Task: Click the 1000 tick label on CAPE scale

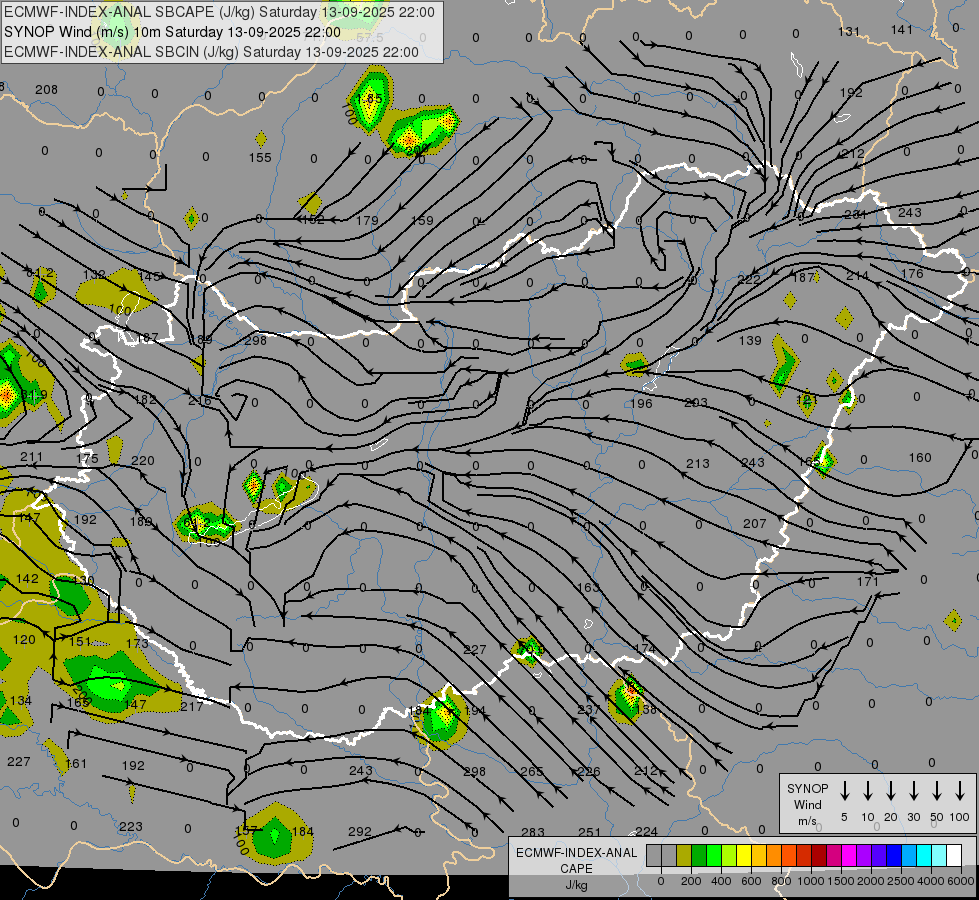Action: [810, 881]
